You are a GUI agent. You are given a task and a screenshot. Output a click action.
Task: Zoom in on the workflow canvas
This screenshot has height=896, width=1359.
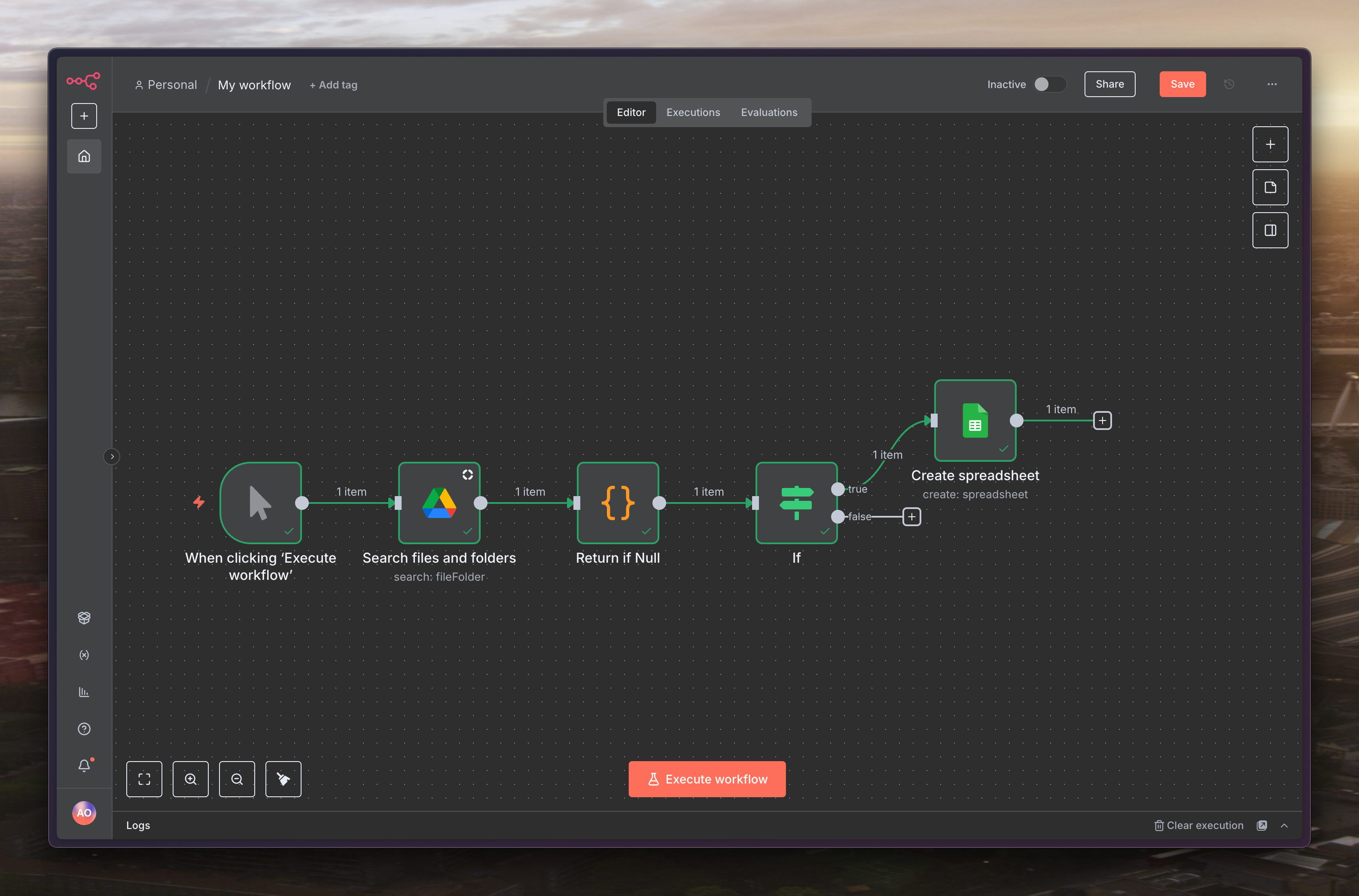point(190,779)
